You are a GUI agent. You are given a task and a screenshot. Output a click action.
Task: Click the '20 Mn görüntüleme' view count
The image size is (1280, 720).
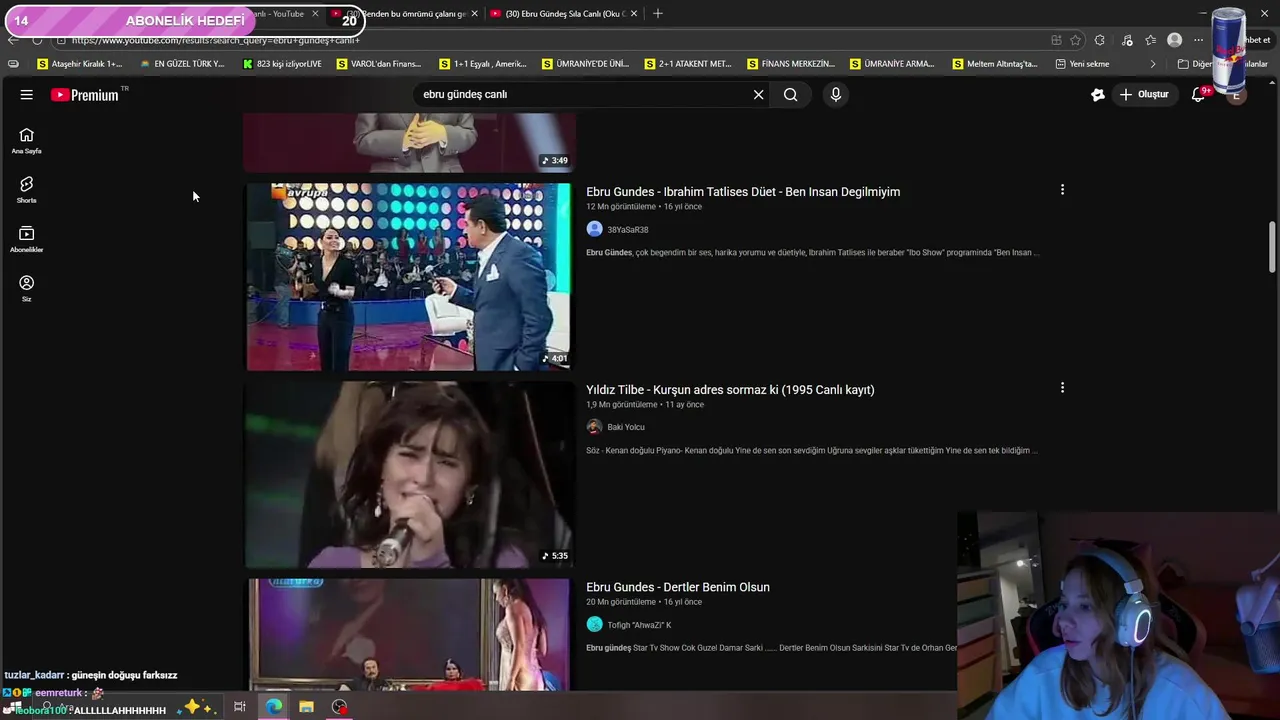(621, 602)
